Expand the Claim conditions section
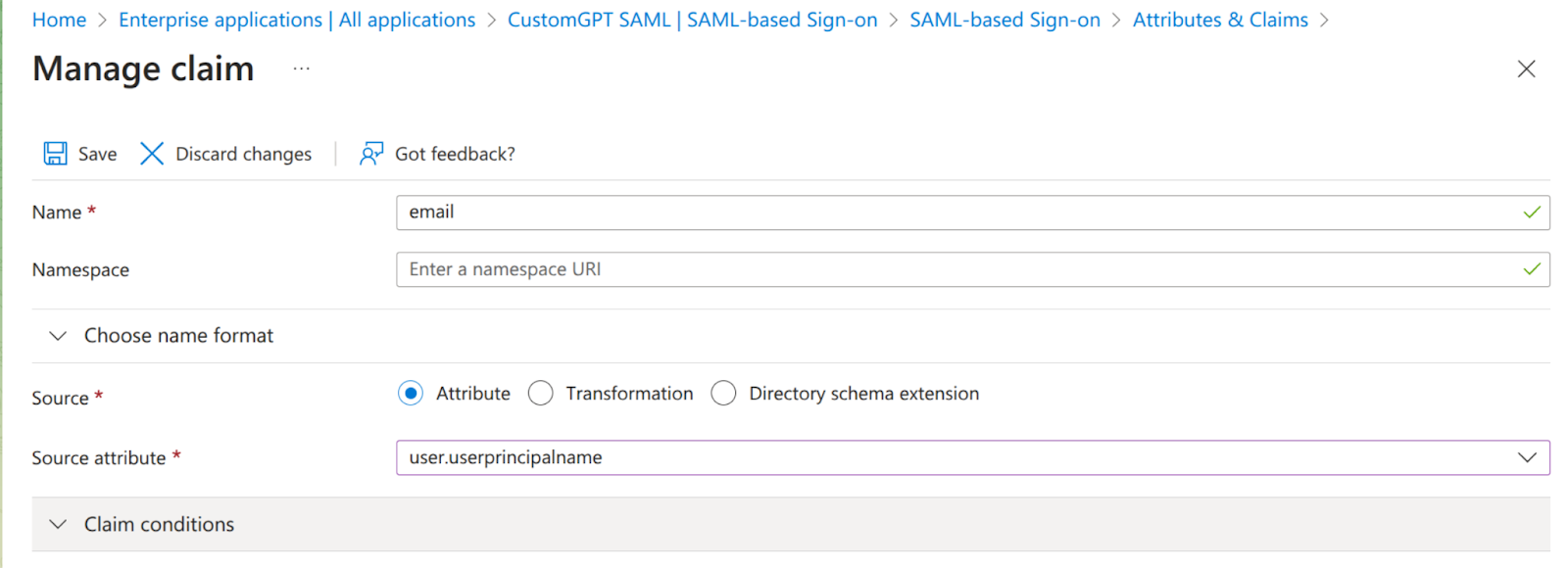Image resolution: width=1568 pixels, height=568 pixels. click(58, 525)
